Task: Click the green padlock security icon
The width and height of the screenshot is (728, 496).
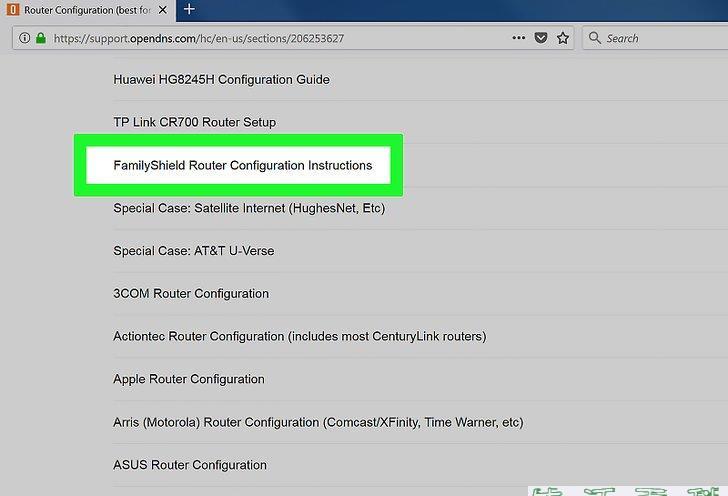Action: tap(41, 38)
